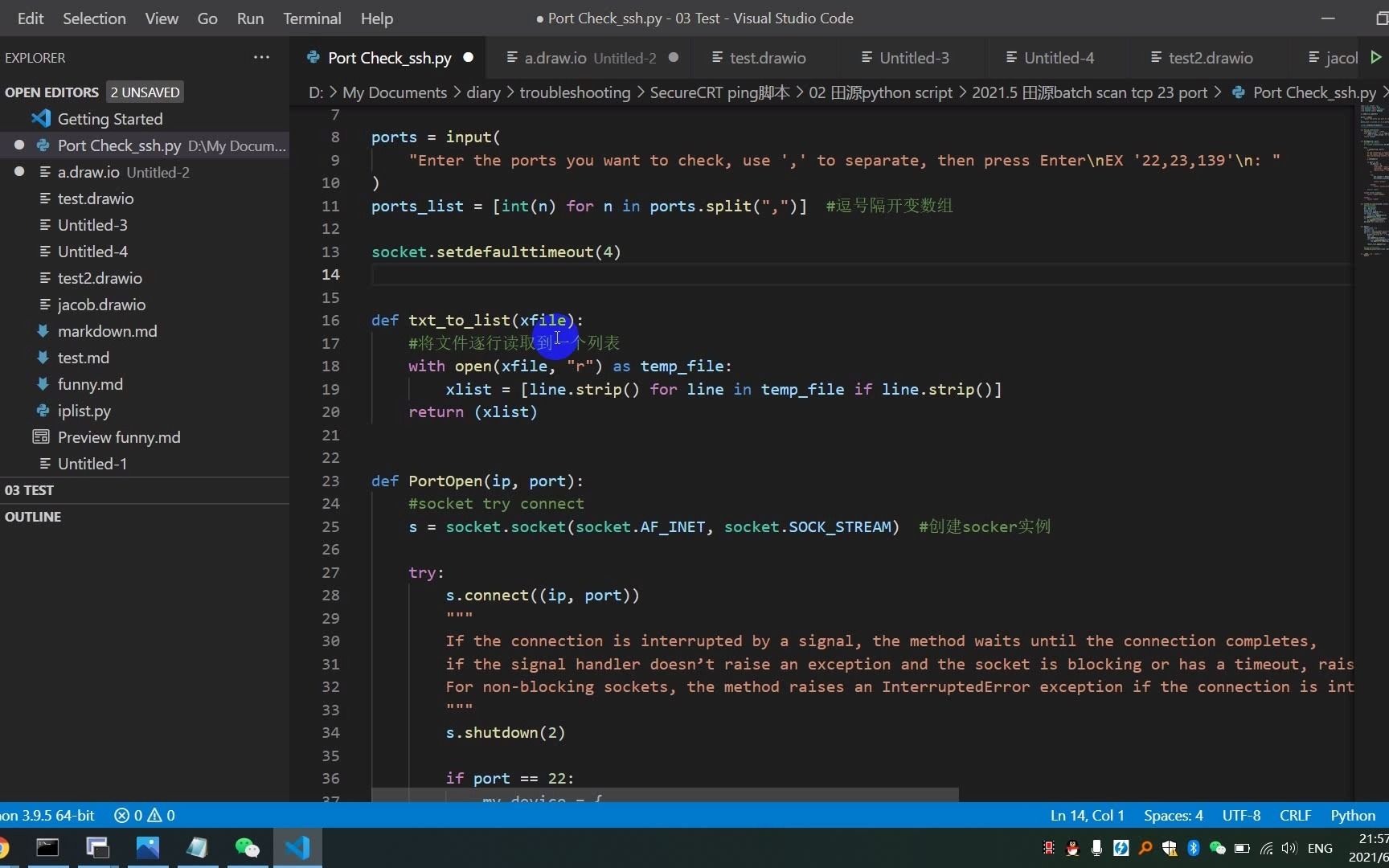Open the troubleshooting breadcrumb item
Screen dimensions: 1389x868
click(575, 92)
